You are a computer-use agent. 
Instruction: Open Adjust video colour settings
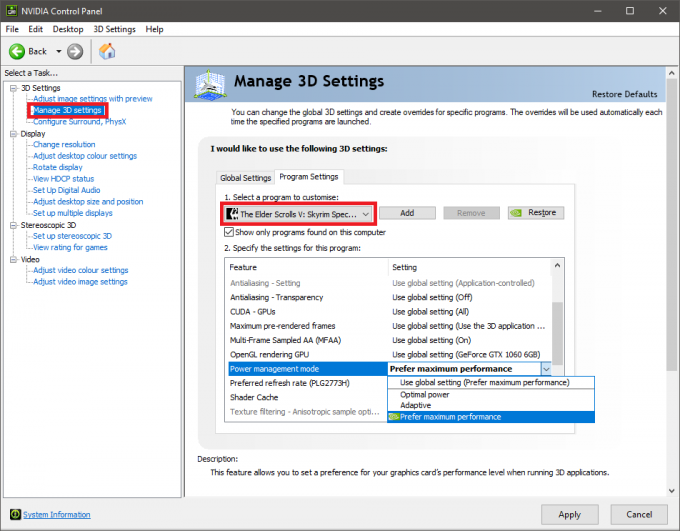click(81, 270)
